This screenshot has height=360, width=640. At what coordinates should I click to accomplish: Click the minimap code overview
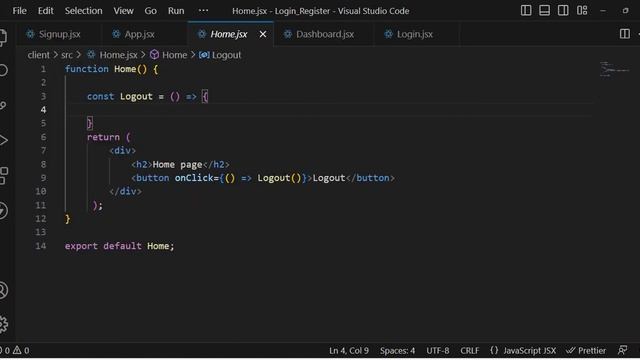[614, 69]
